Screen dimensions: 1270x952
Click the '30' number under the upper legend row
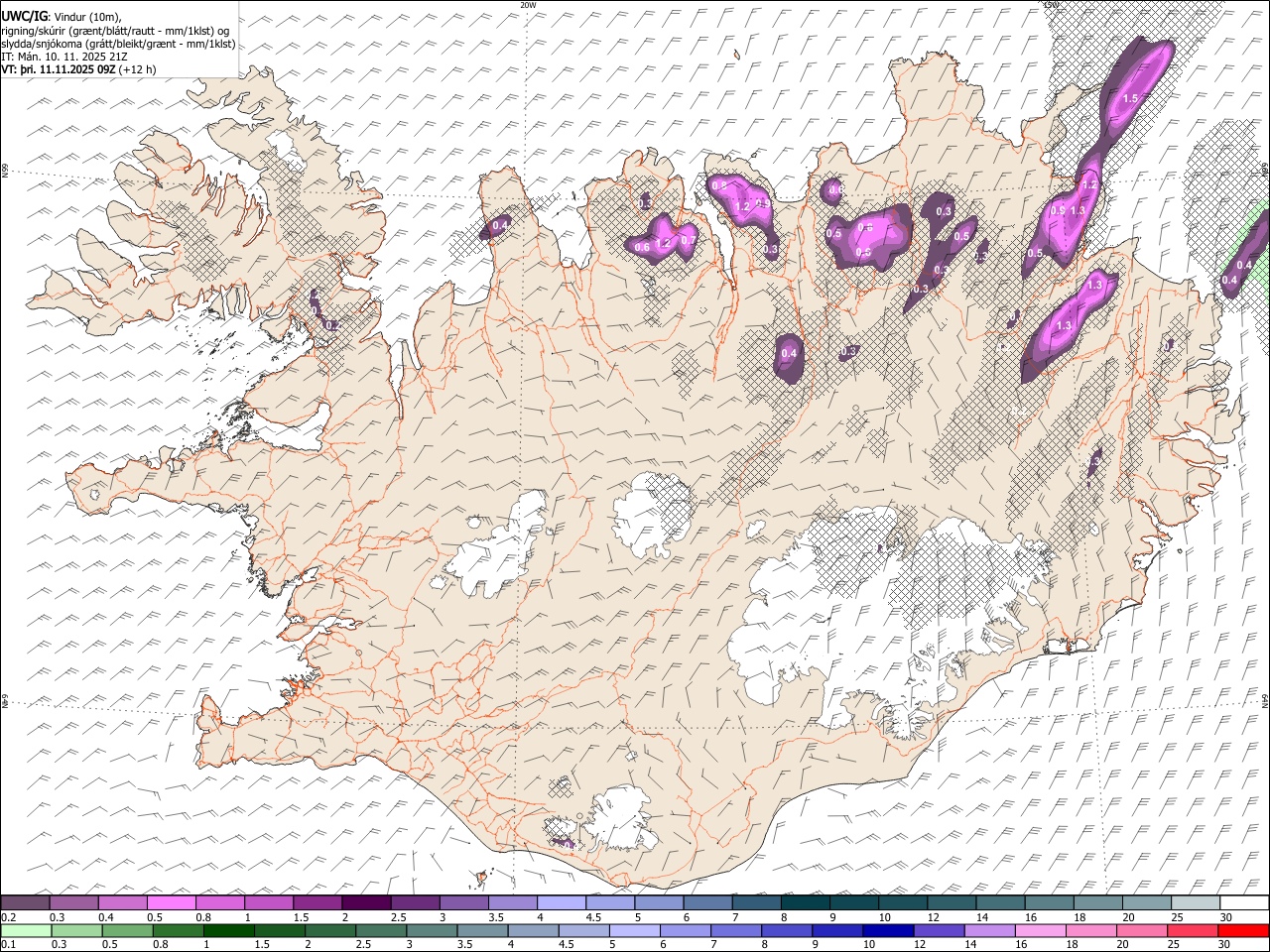pyautogui.click(x=1226, y=917)
